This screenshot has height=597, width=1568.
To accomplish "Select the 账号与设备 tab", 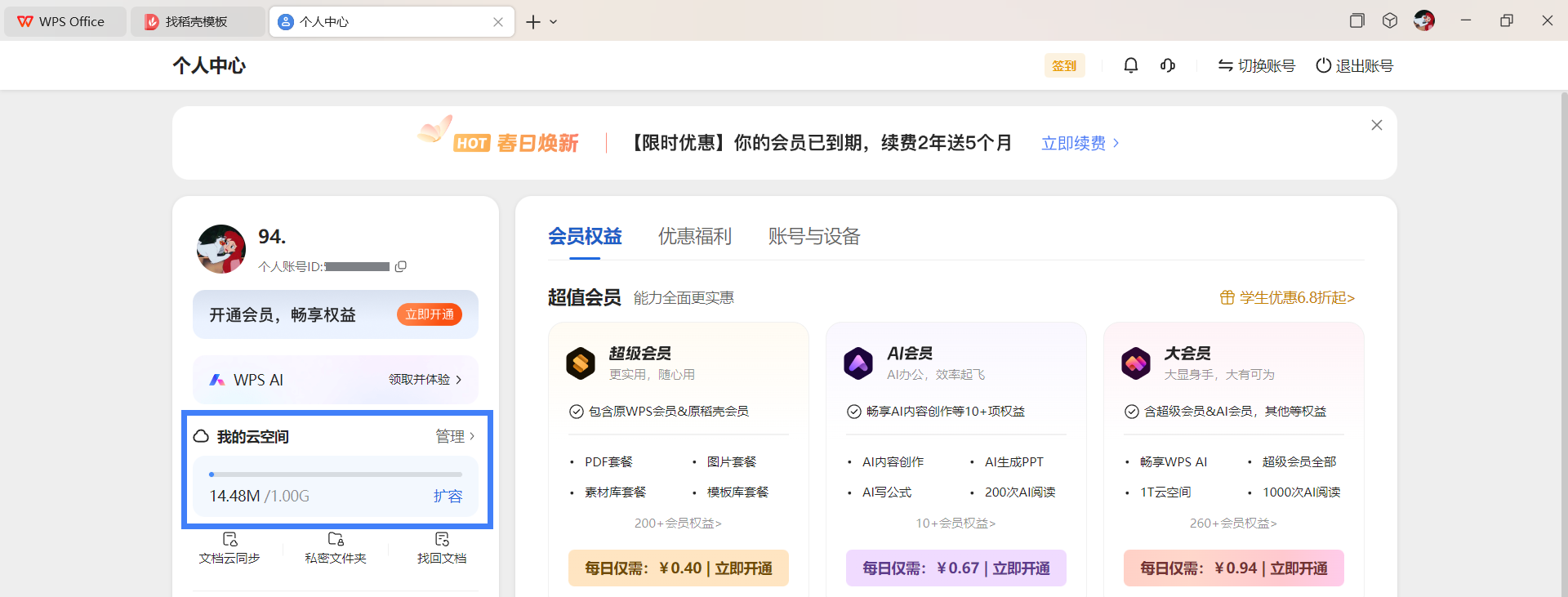I will pyautogui.click(x=814, y=237).
